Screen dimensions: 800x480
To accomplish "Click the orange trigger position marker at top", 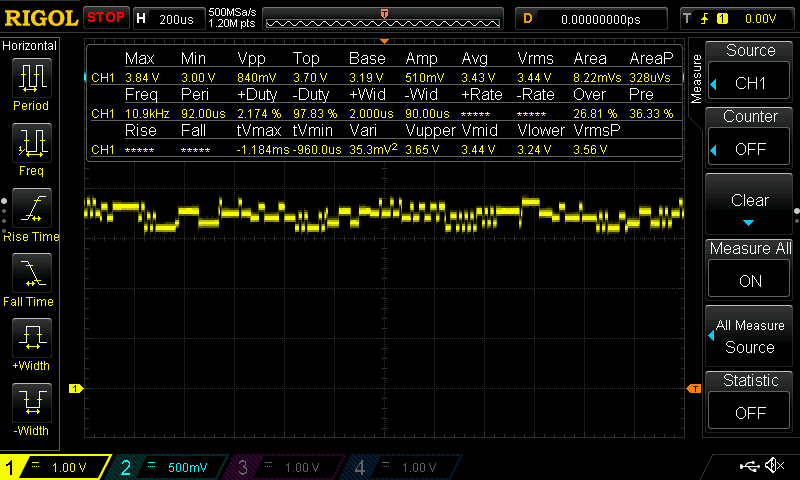I will (385, 41).
